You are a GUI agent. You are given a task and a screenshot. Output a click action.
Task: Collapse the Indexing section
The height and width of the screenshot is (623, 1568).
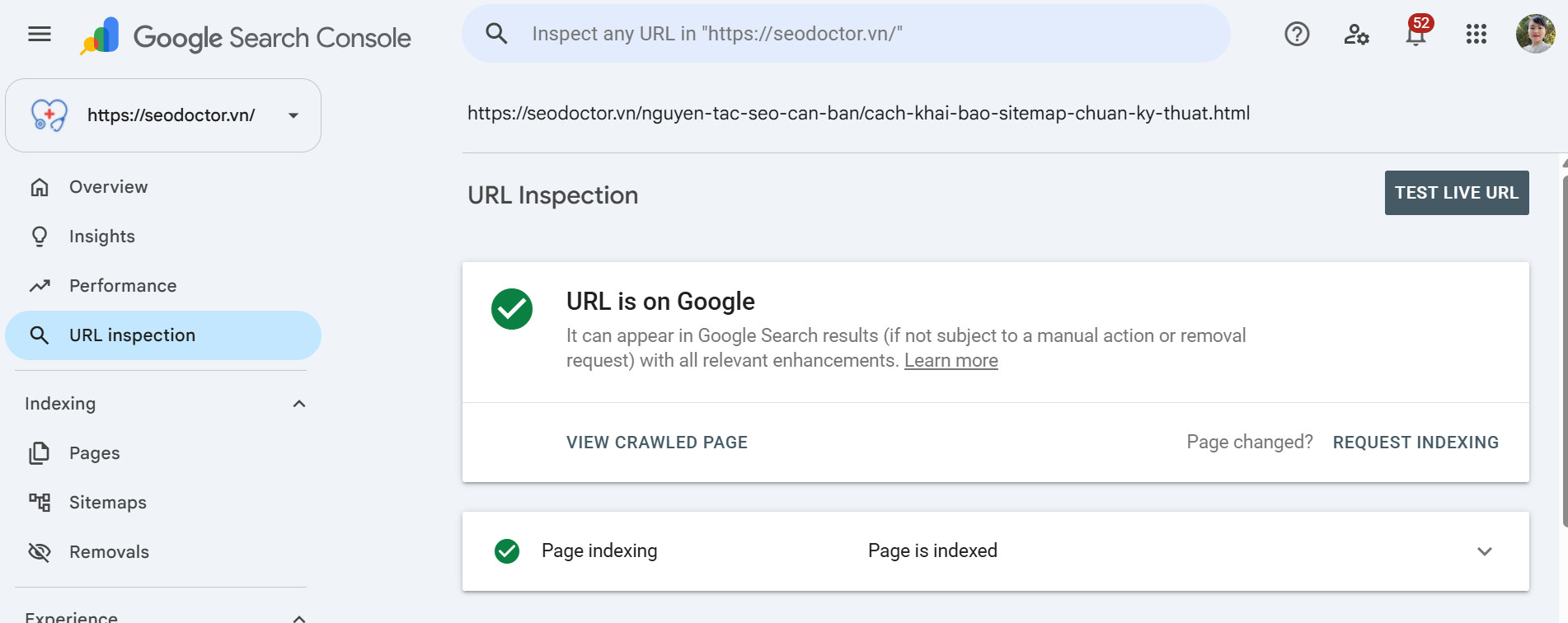click(x=299, y=404)
